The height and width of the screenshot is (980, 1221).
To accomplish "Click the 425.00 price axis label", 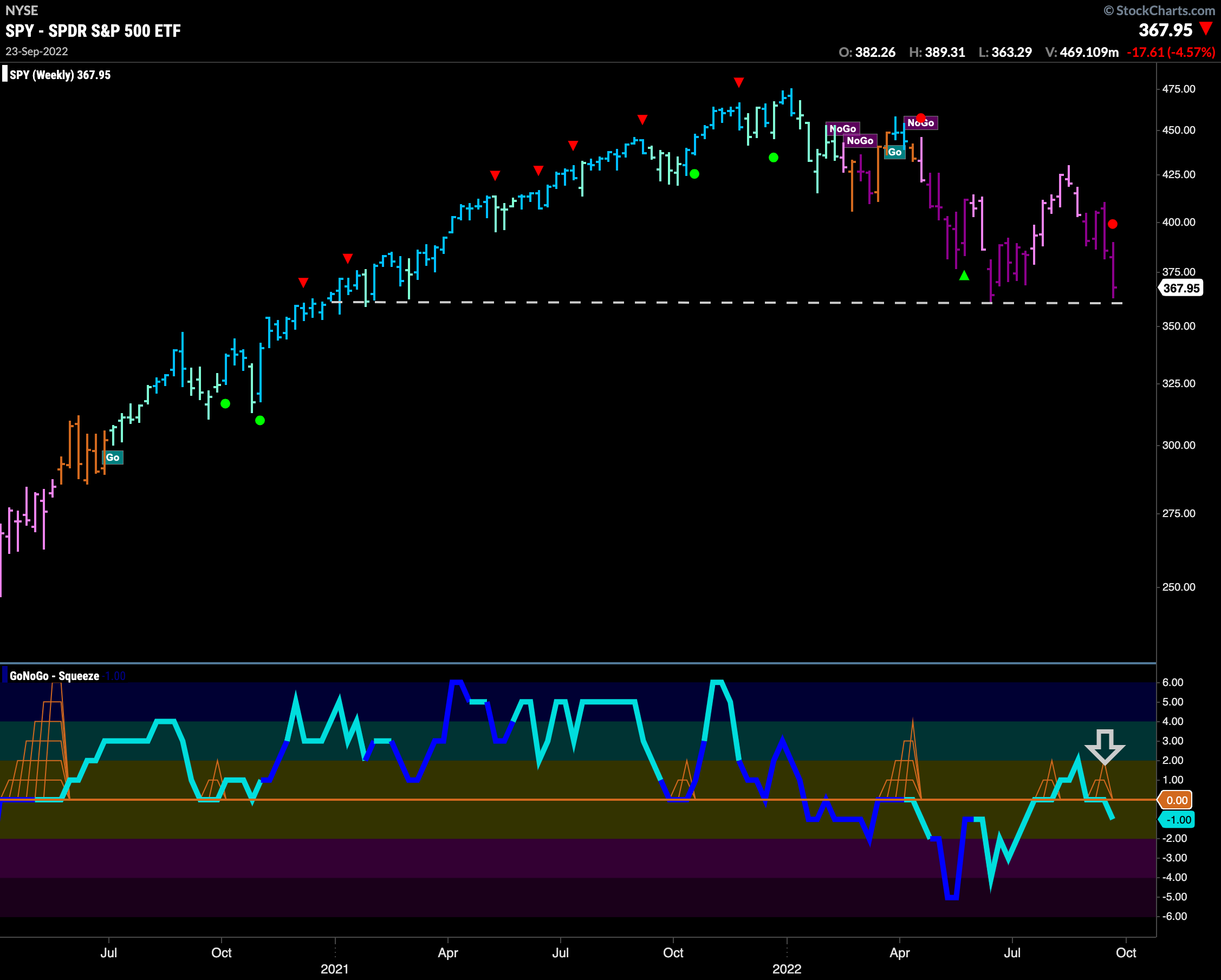I will (1179, 174).
